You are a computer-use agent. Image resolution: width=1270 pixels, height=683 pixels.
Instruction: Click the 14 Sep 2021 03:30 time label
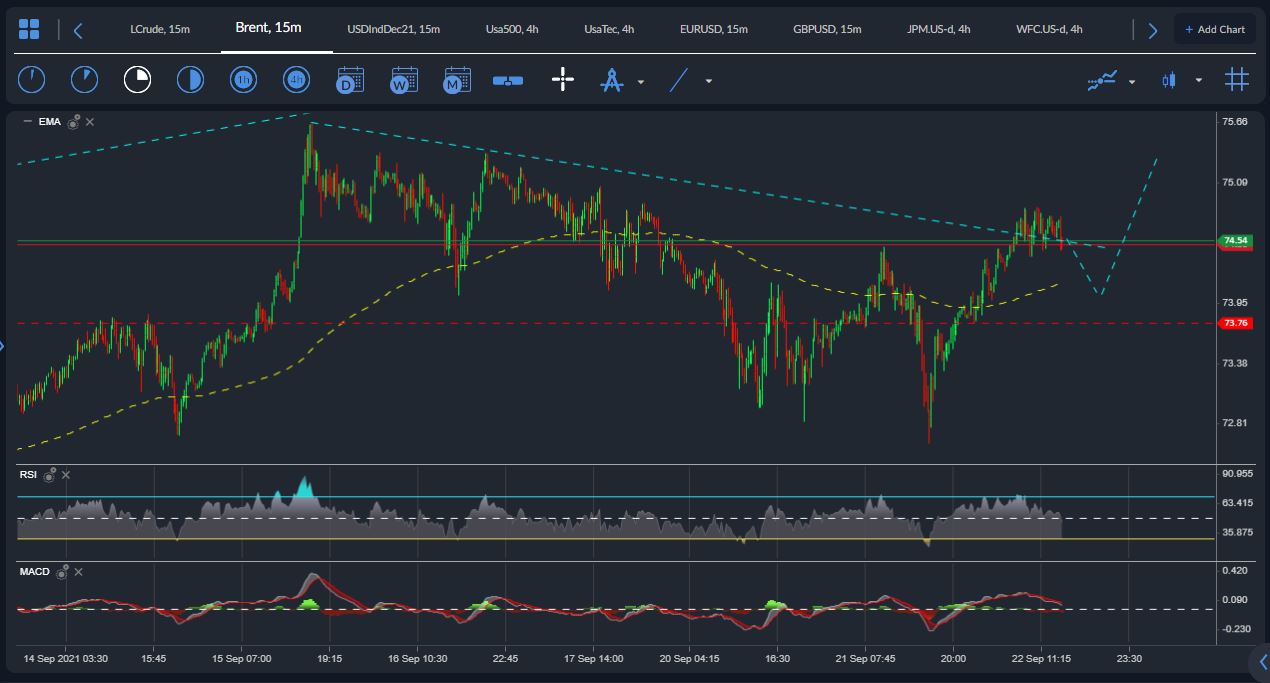66,659
